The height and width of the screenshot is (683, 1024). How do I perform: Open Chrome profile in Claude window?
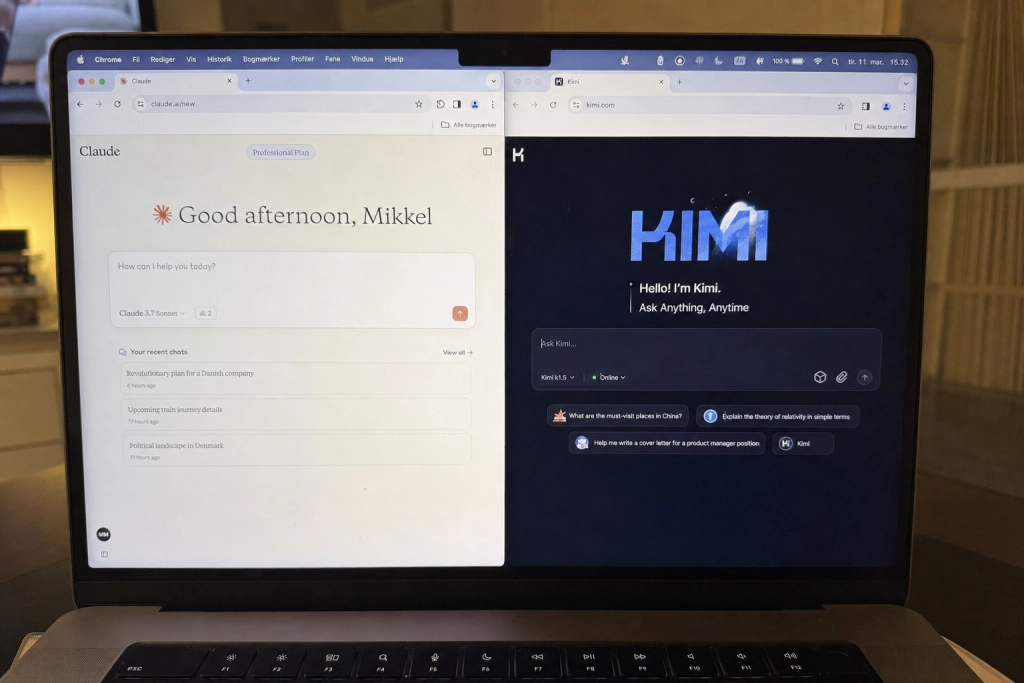475,104
